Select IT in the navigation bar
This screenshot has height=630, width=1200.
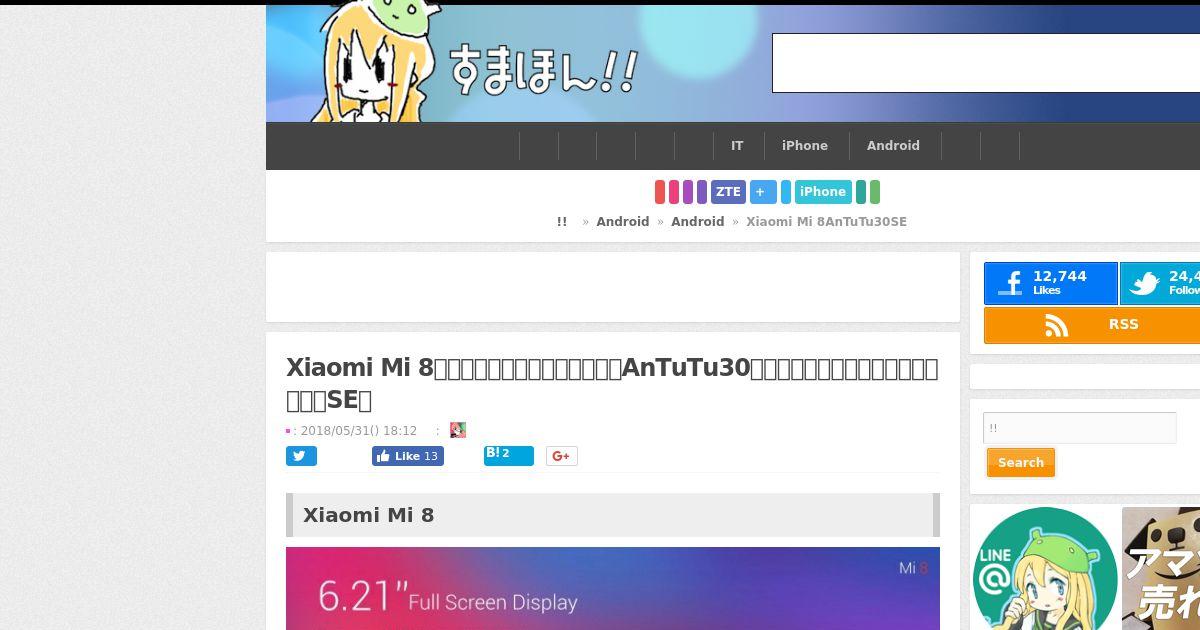737,146
